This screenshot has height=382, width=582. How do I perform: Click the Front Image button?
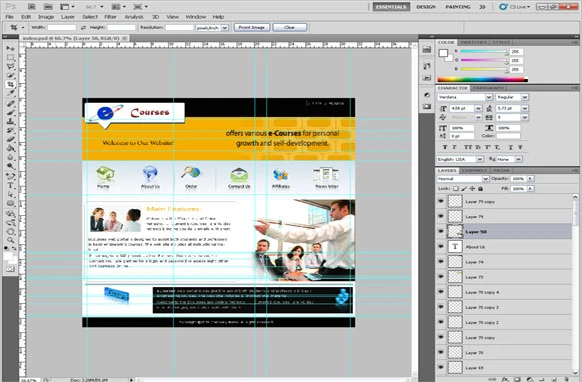pos(252,27)
